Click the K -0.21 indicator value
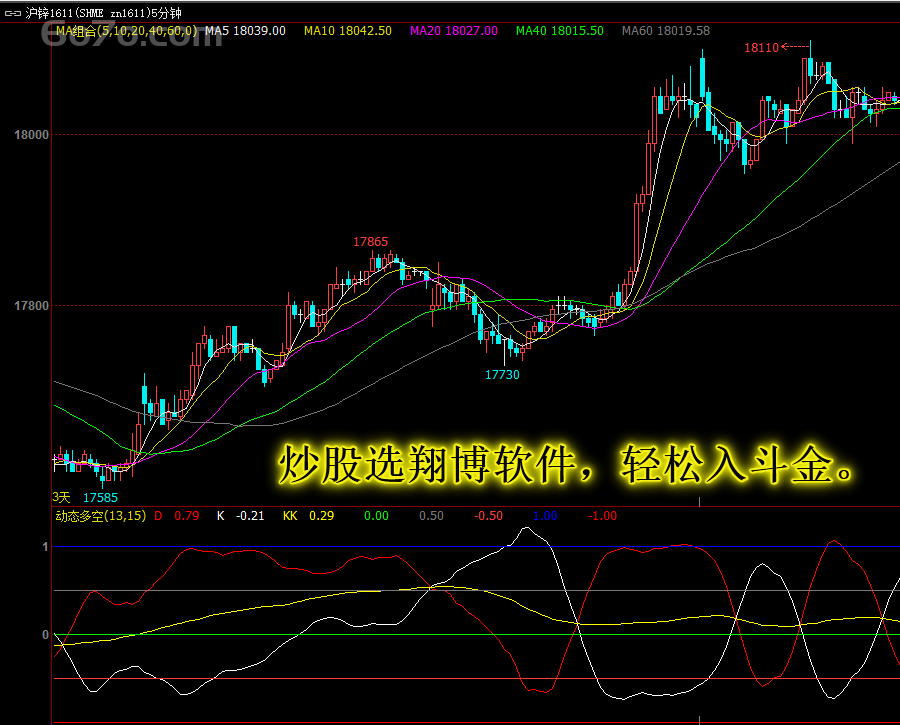900x725 pixels. pos(240,516)
